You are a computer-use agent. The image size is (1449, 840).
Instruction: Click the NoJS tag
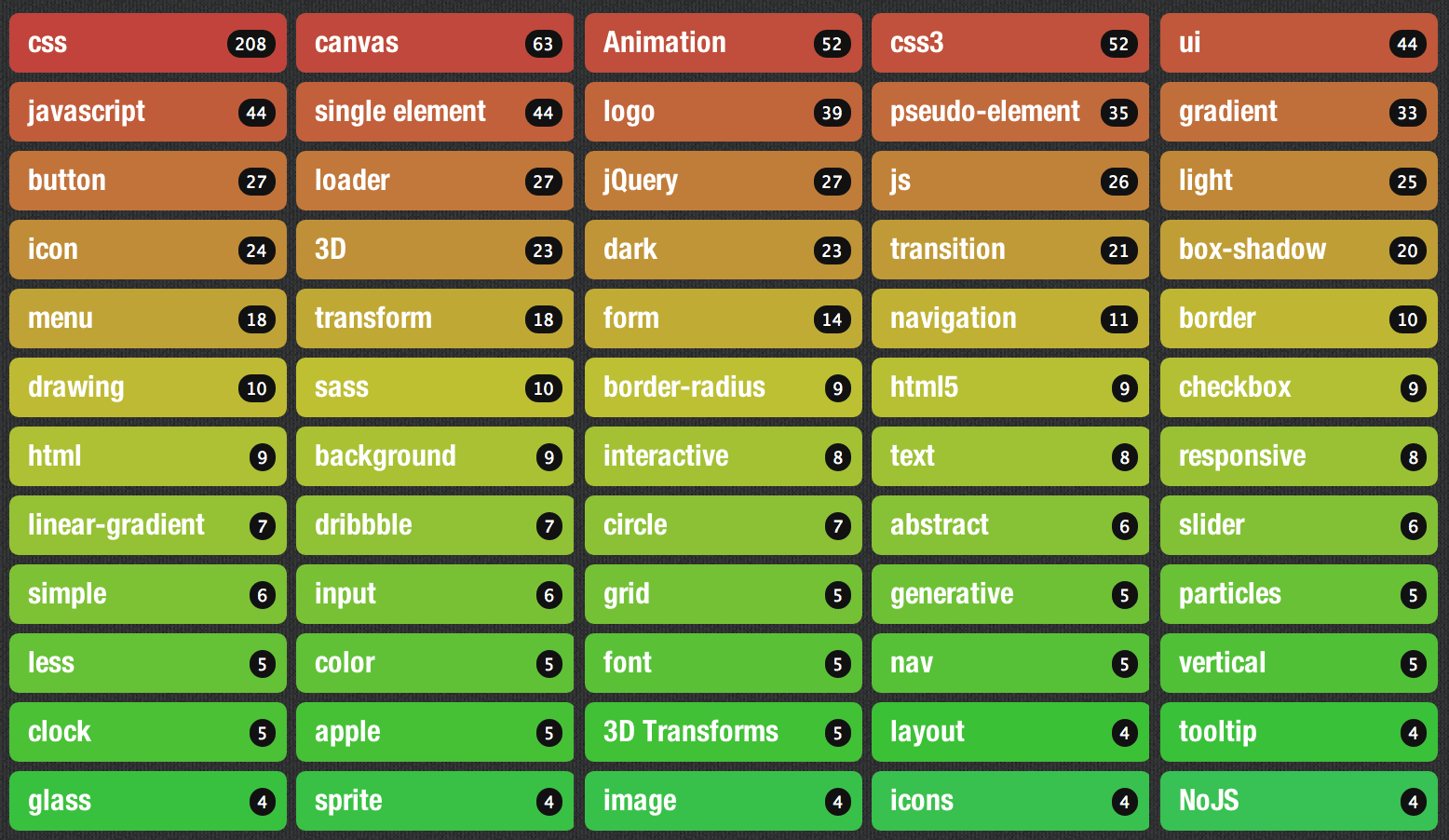(x=1298, y=801)
